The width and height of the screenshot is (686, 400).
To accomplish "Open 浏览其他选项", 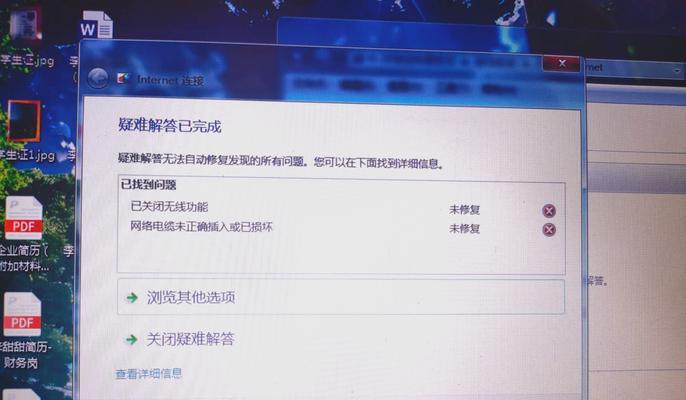I will coord(341,297).
